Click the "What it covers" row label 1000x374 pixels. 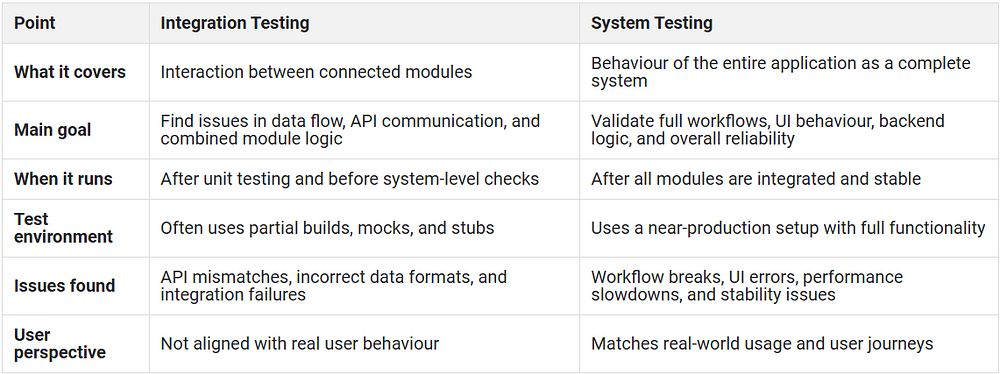click(x=70, y=72)
